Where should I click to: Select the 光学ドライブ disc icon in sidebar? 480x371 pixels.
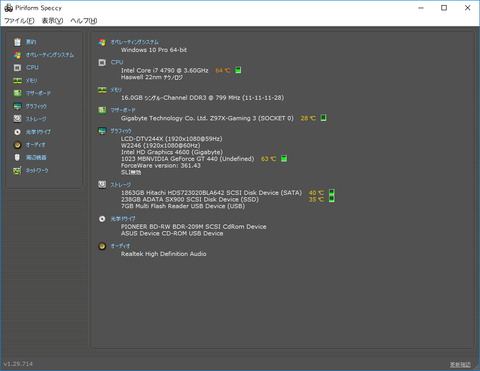17,132
